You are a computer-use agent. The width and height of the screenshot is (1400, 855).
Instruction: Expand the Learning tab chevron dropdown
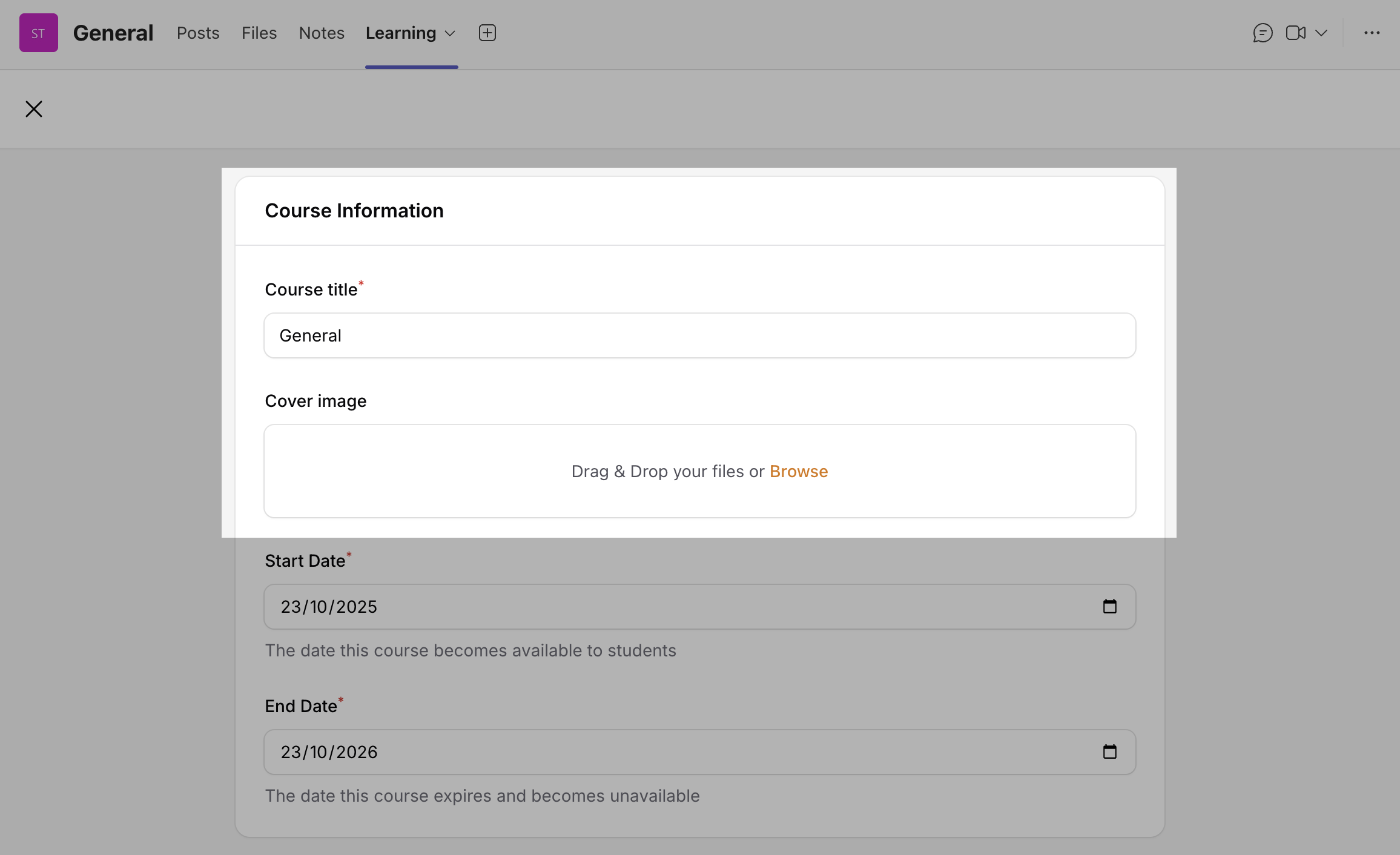point(450,33)
